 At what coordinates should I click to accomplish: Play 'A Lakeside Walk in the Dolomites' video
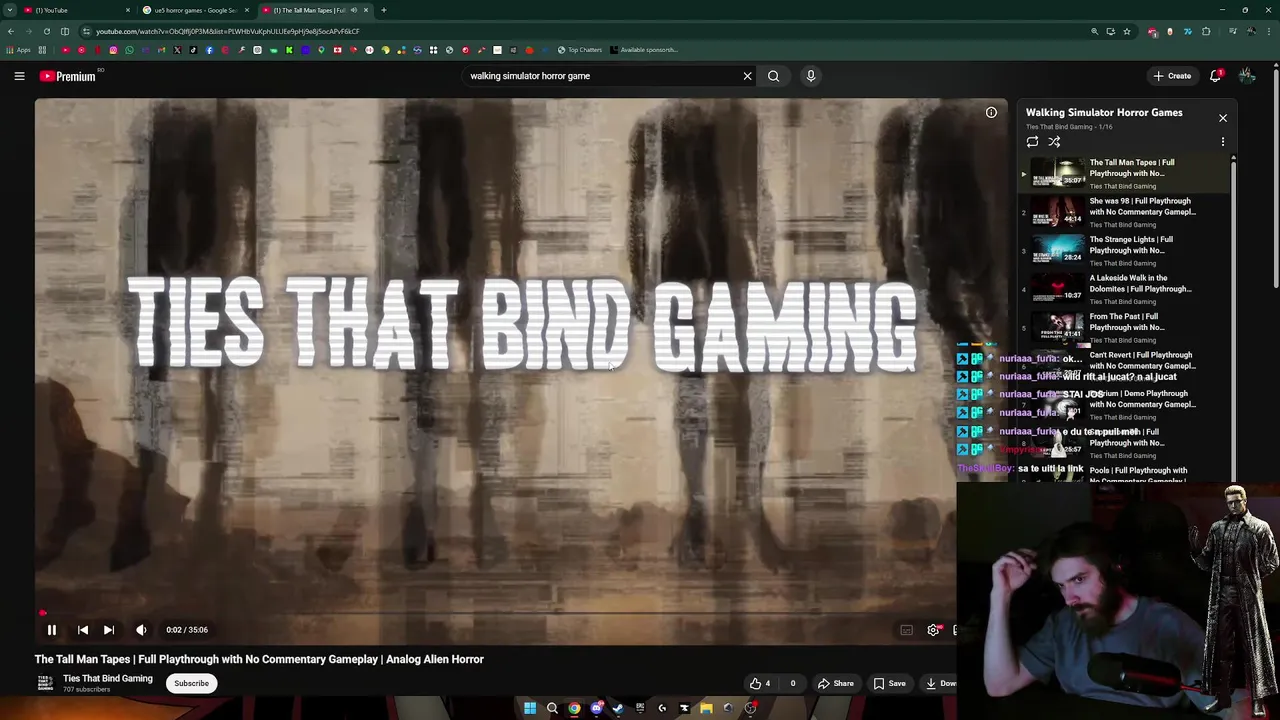(x=1125, y=289)
